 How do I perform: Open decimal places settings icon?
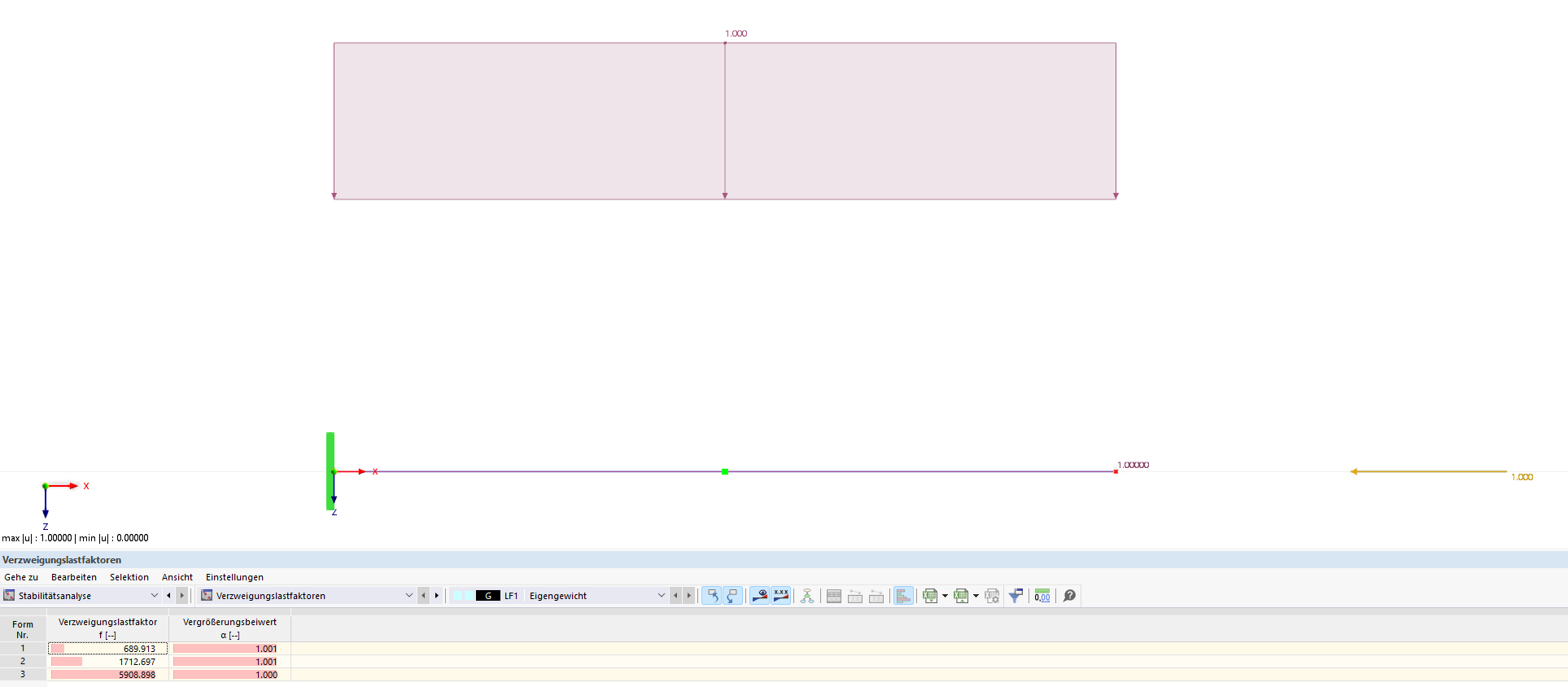coord(1042,596)
